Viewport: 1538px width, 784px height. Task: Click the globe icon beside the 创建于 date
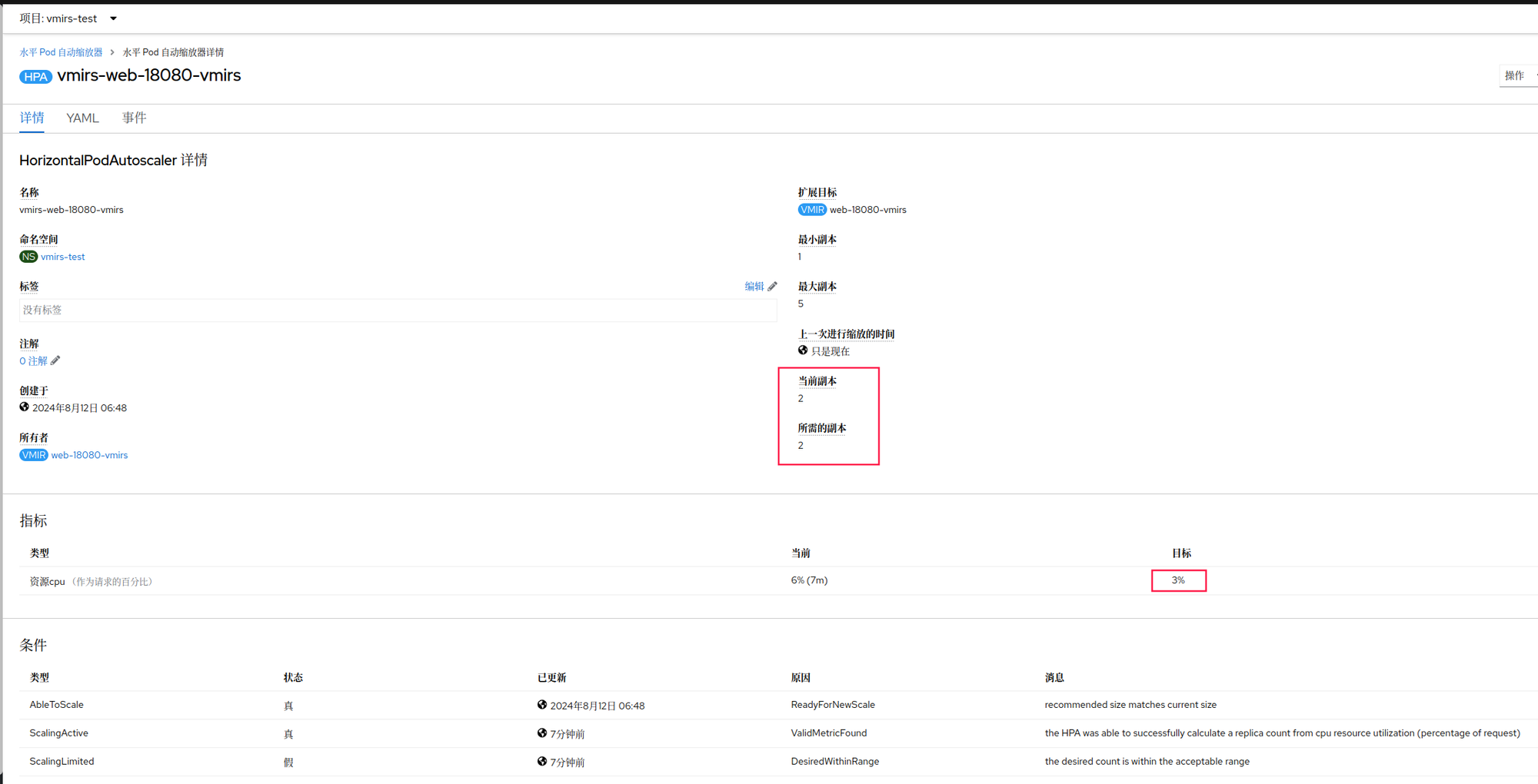25,407
